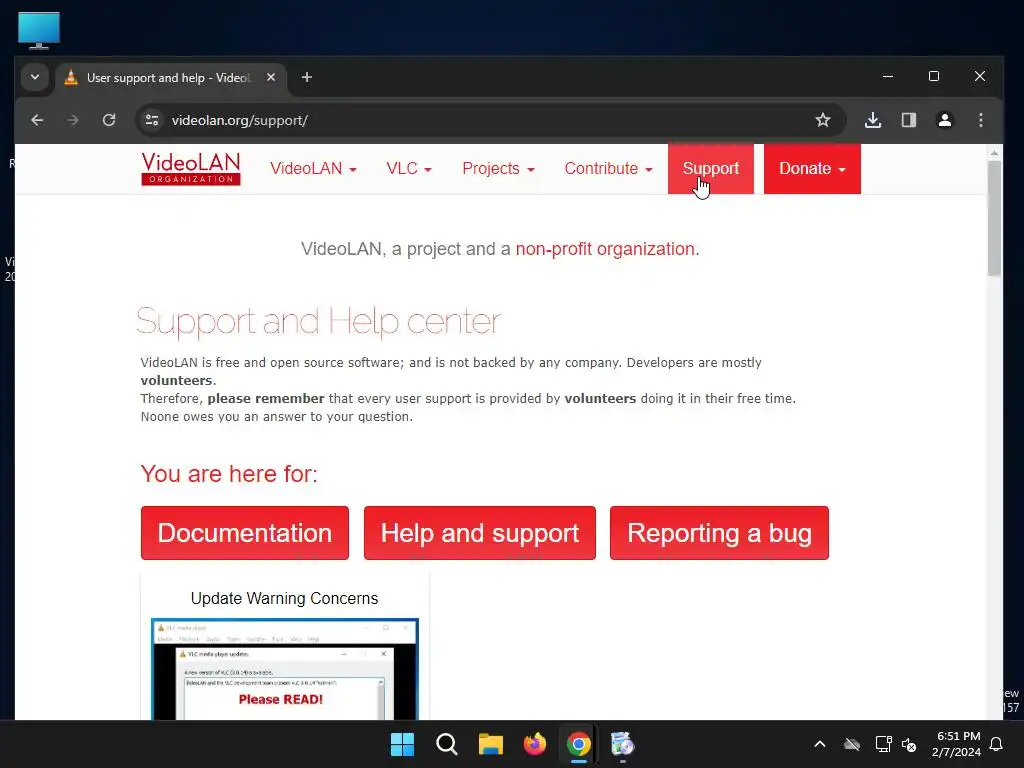1024x768 pixels.
Task: Go back to the previous page
Action: pyautogui.click(x=37, y=120)
